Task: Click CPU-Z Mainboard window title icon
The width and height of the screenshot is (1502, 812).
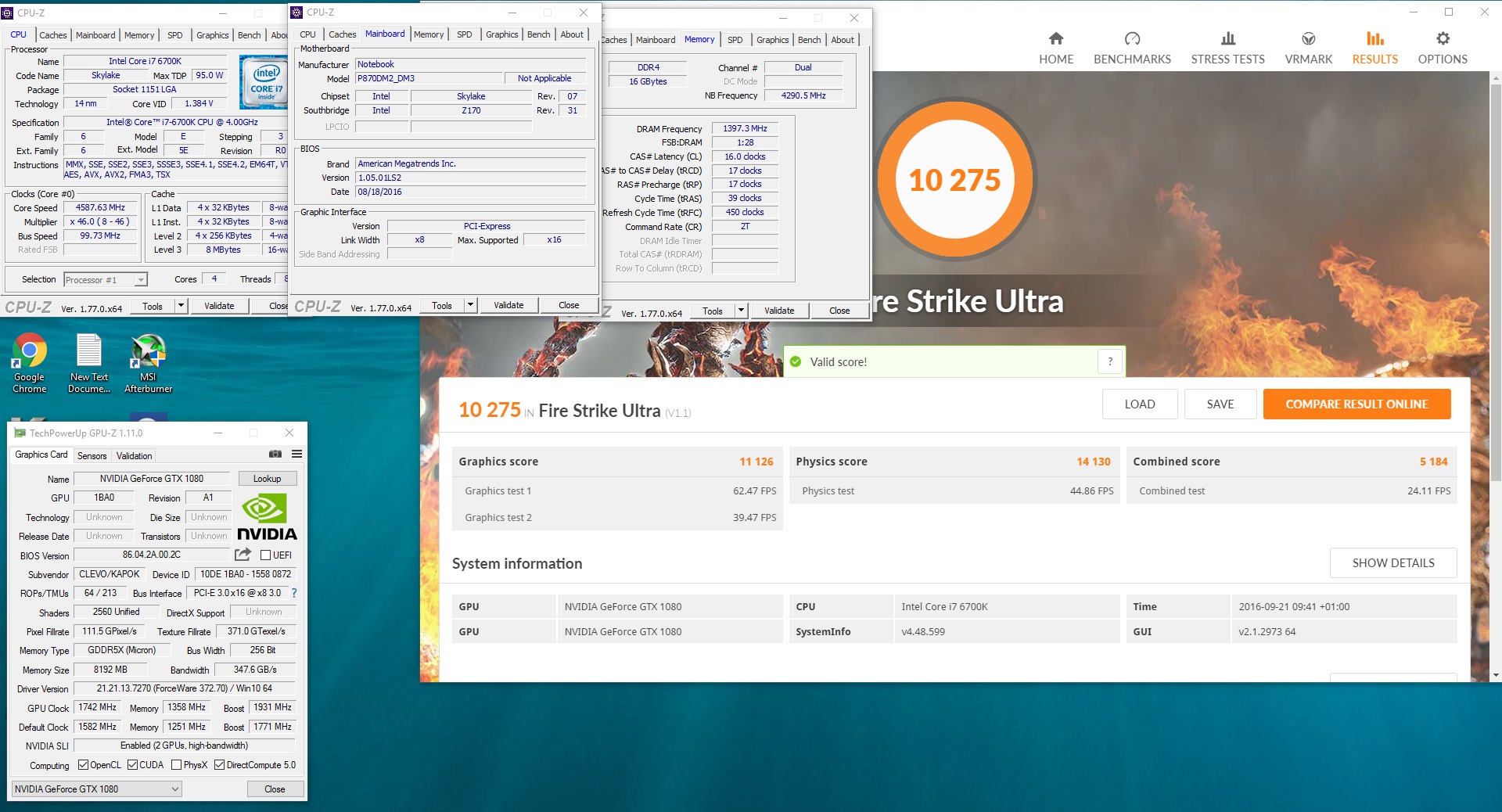Action: tap(296, 13)
